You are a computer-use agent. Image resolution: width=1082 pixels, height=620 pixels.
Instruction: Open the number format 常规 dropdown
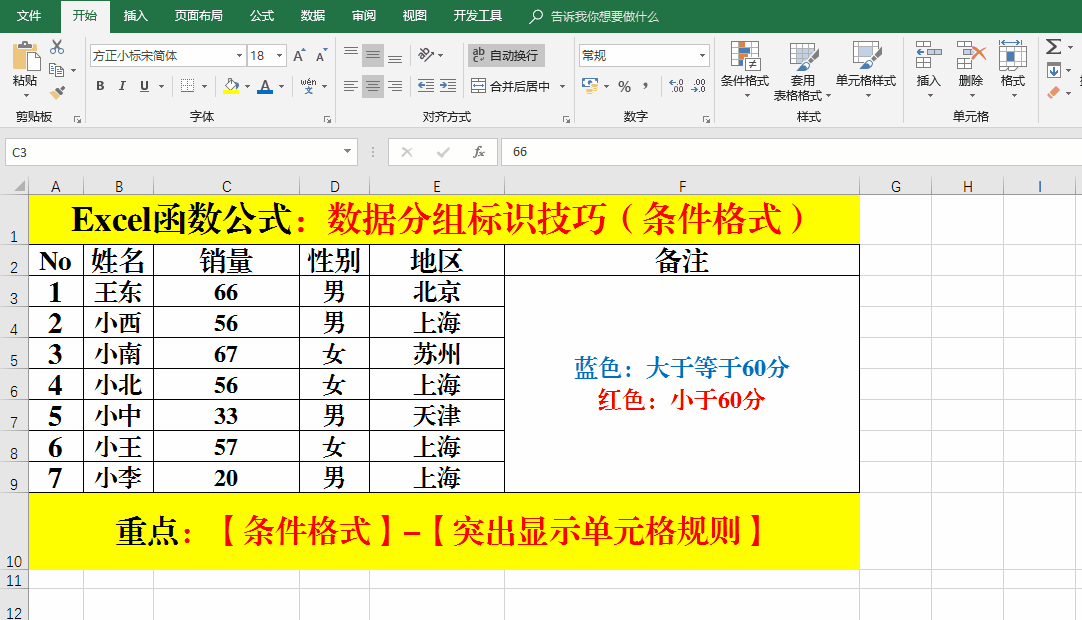click(703, 56)
